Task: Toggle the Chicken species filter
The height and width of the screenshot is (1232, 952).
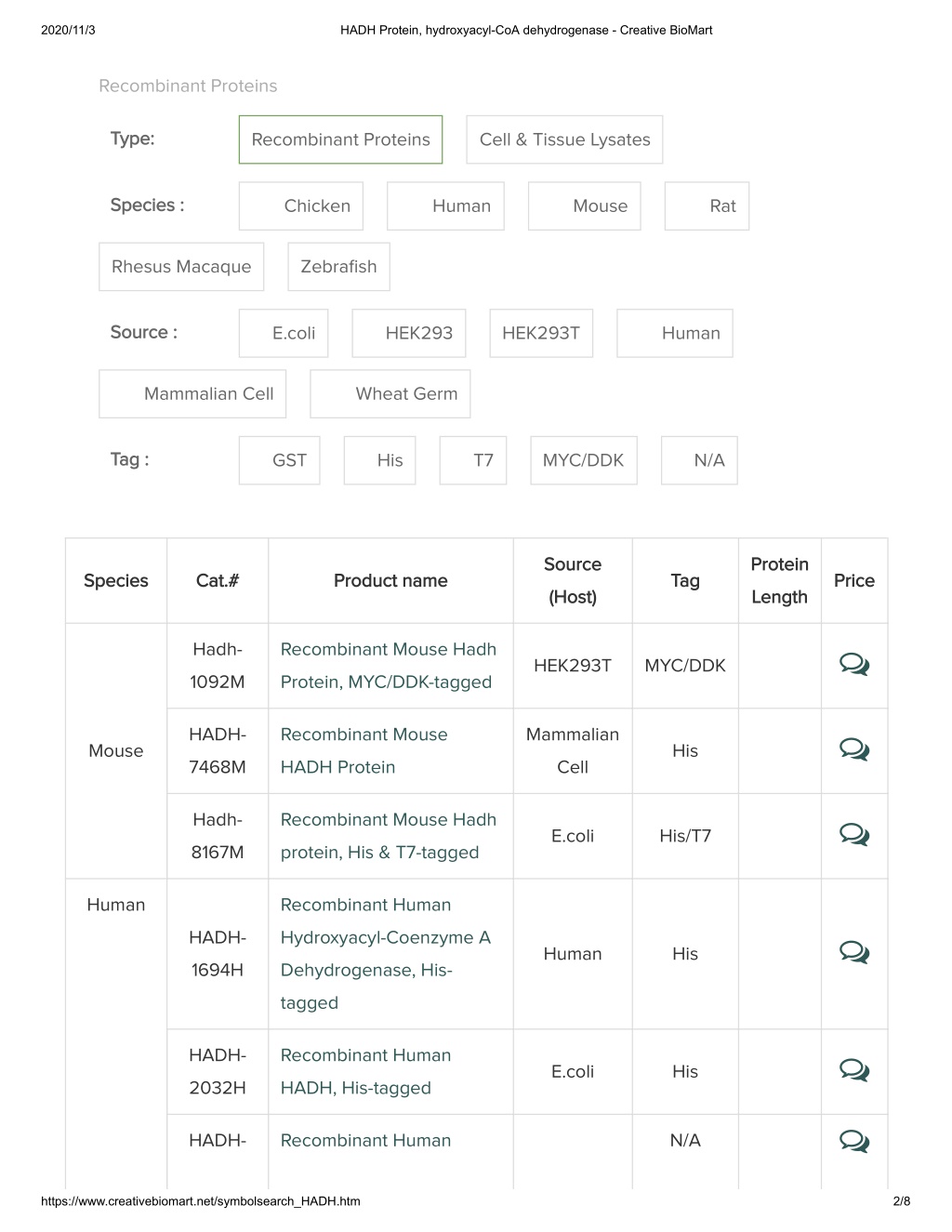Action: (301, 206)
